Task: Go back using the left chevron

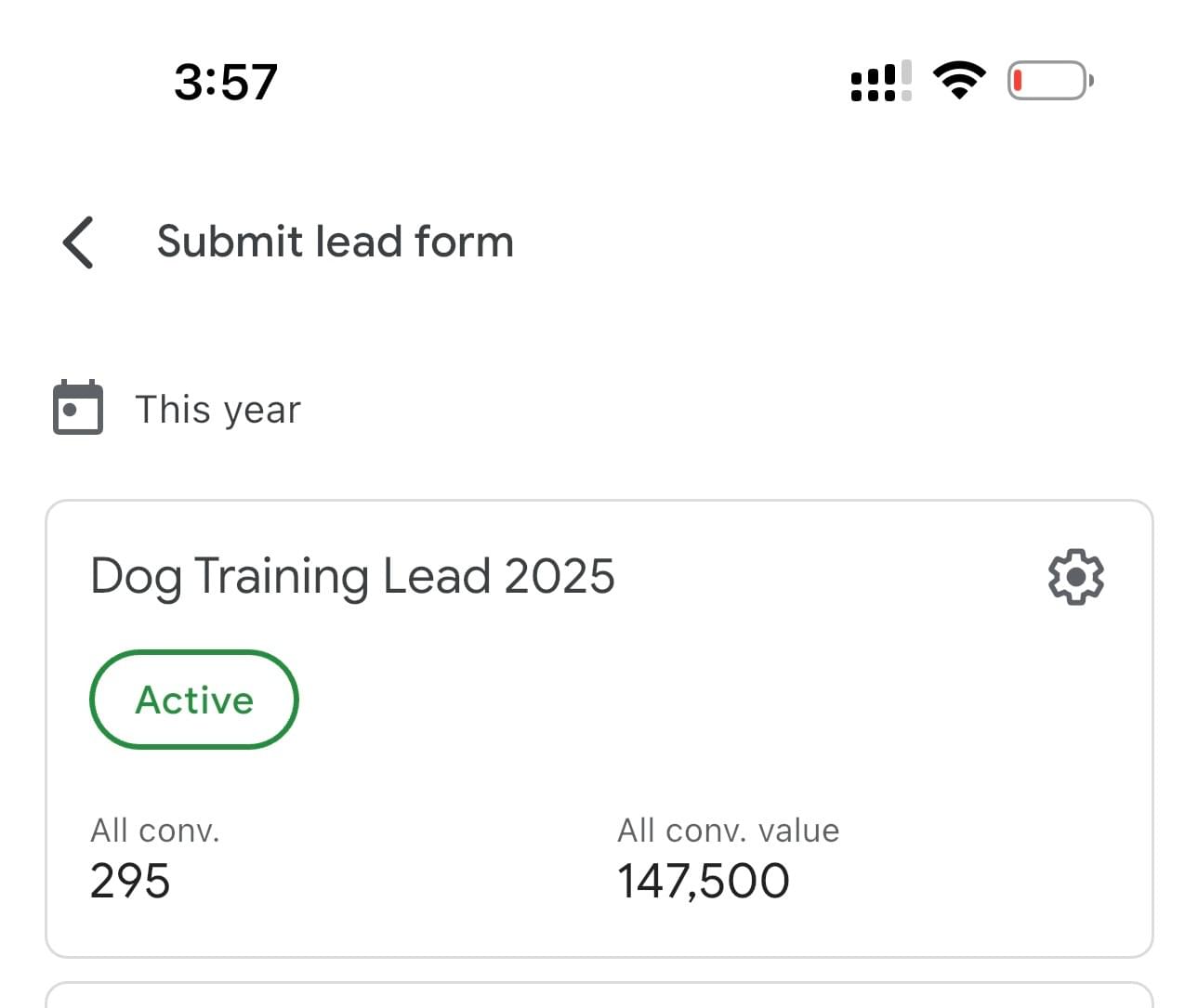Action: coord(78,242)
